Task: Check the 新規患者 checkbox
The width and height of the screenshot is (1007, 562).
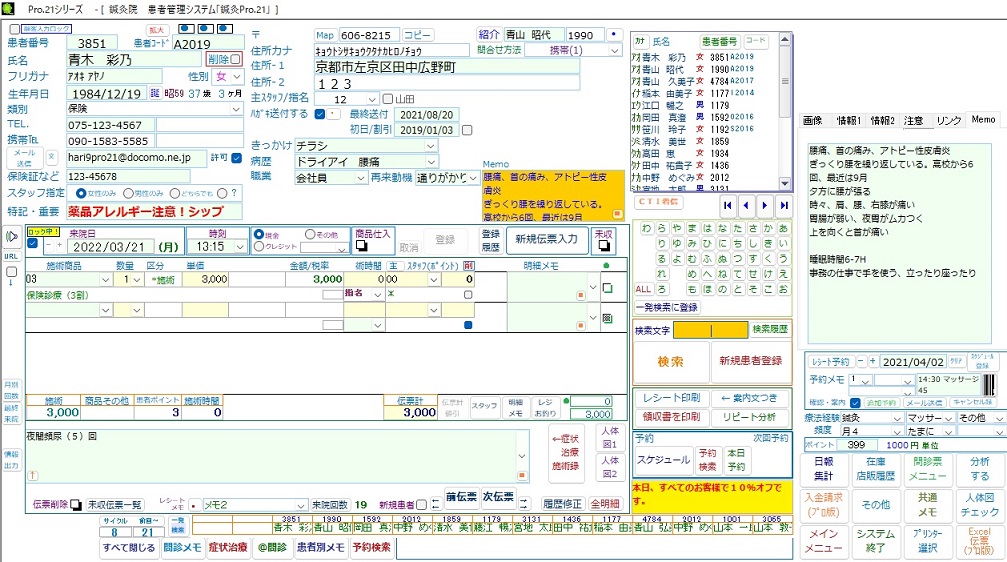Action: tap(421, 505)
